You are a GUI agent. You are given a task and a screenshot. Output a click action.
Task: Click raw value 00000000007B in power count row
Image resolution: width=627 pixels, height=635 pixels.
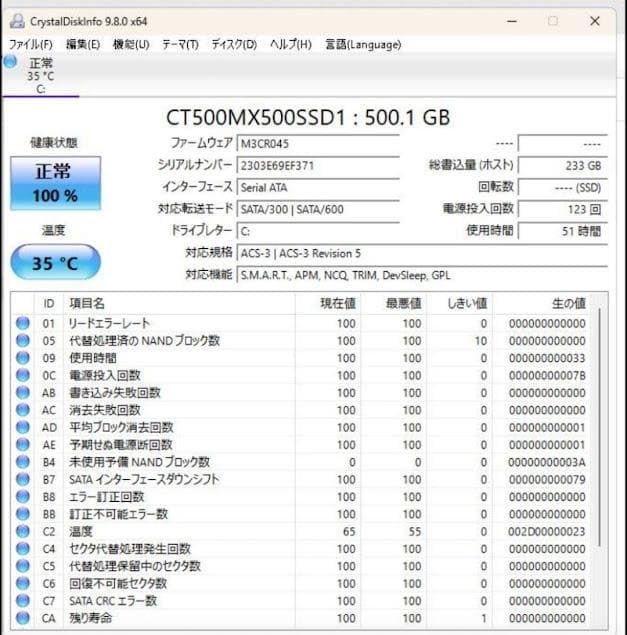(547, 375)
